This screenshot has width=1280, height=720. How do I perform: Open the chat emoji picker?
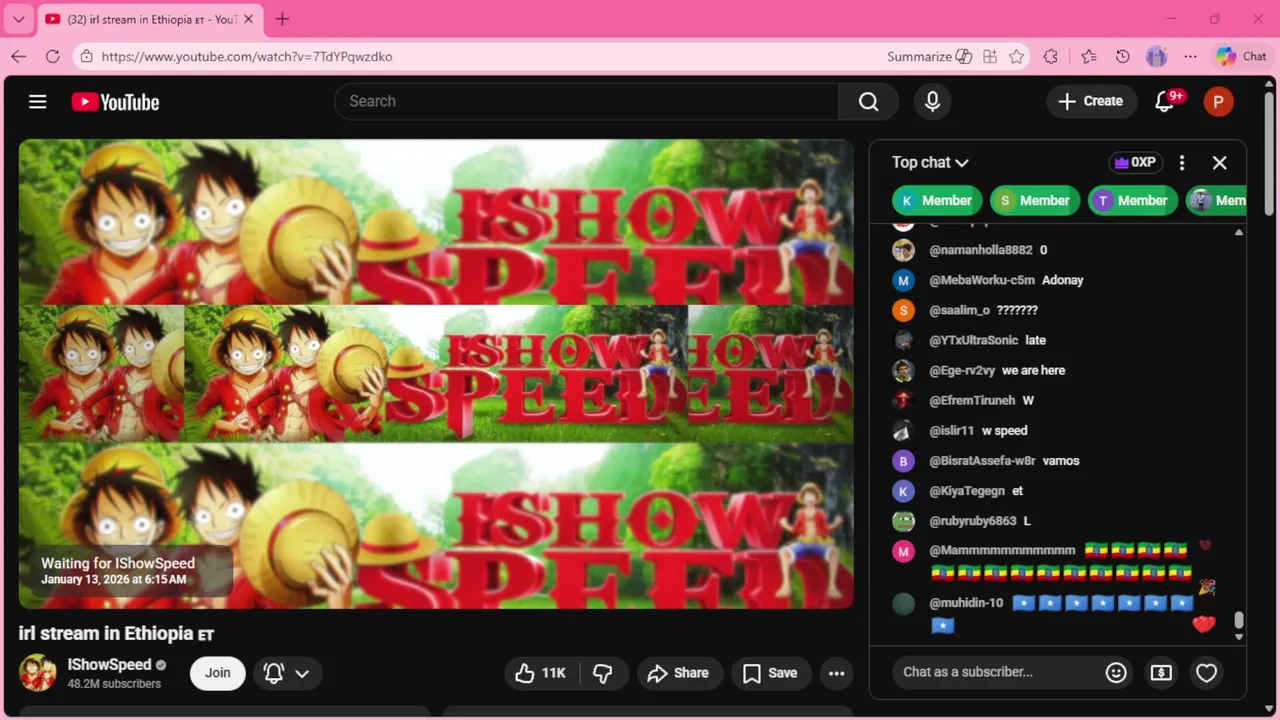point(1116,673)
